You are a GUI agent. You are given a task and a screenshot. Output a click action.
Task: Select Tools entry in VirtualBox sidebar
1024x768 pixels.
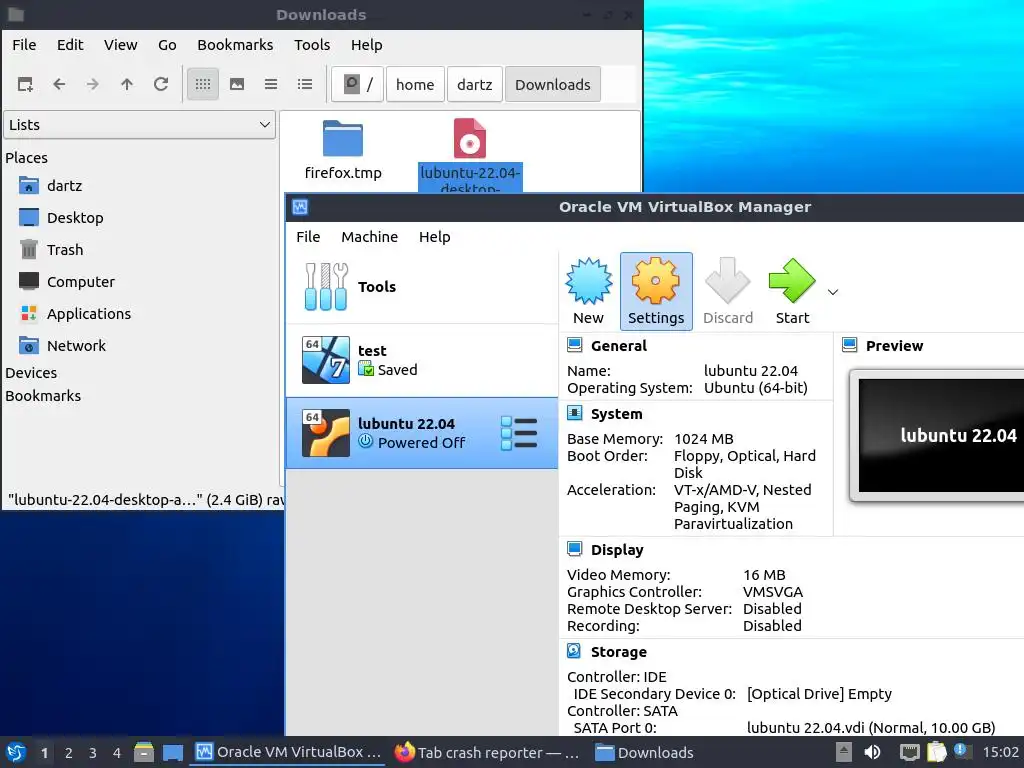pos(422,287)
